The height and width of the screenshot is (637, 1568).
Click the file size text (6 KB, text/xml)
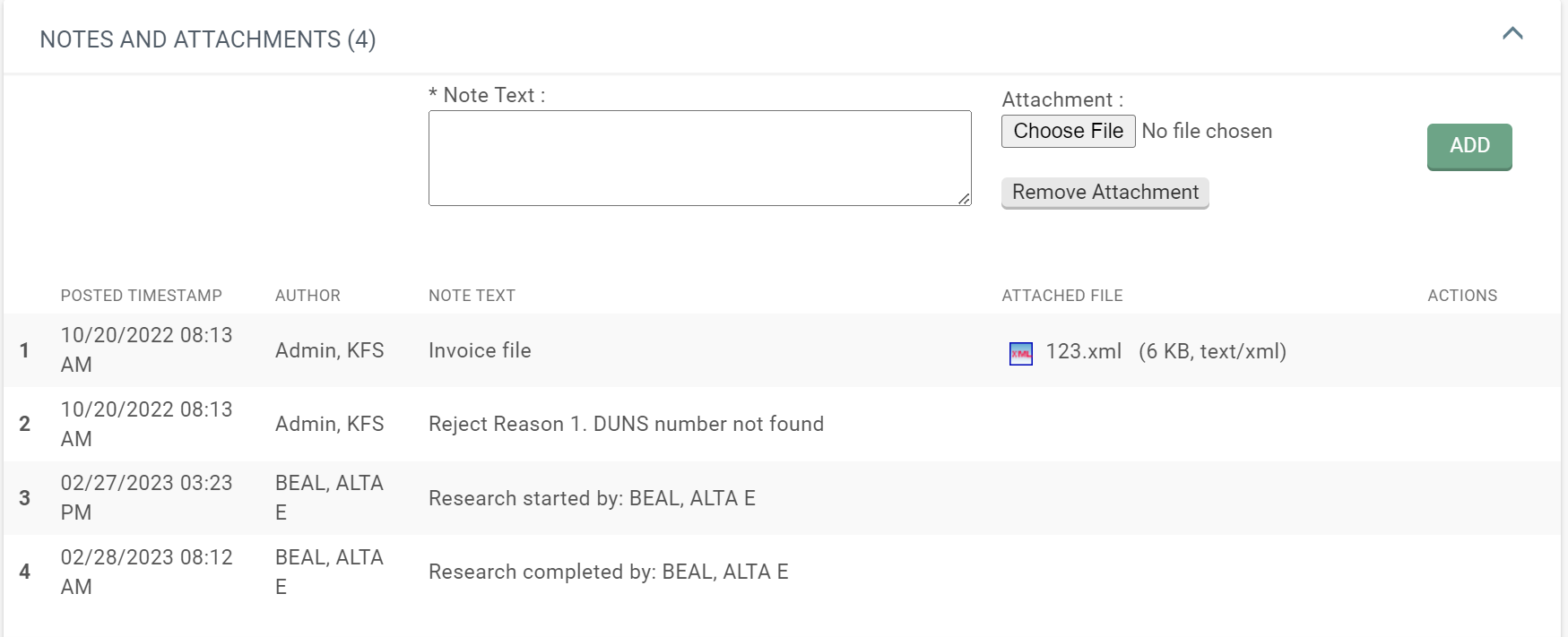(1212, 351)
